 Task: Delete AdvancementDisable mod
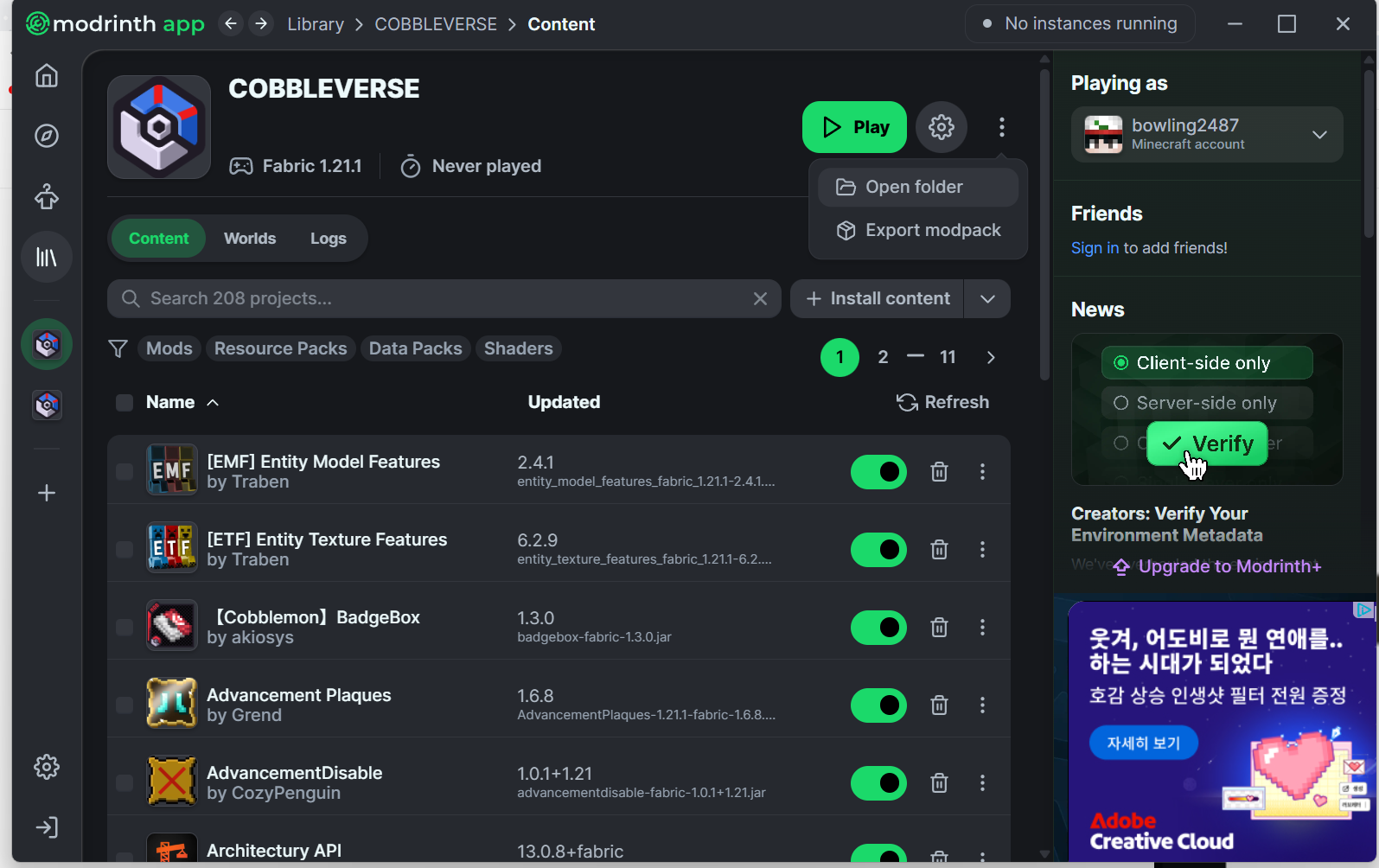939,782
